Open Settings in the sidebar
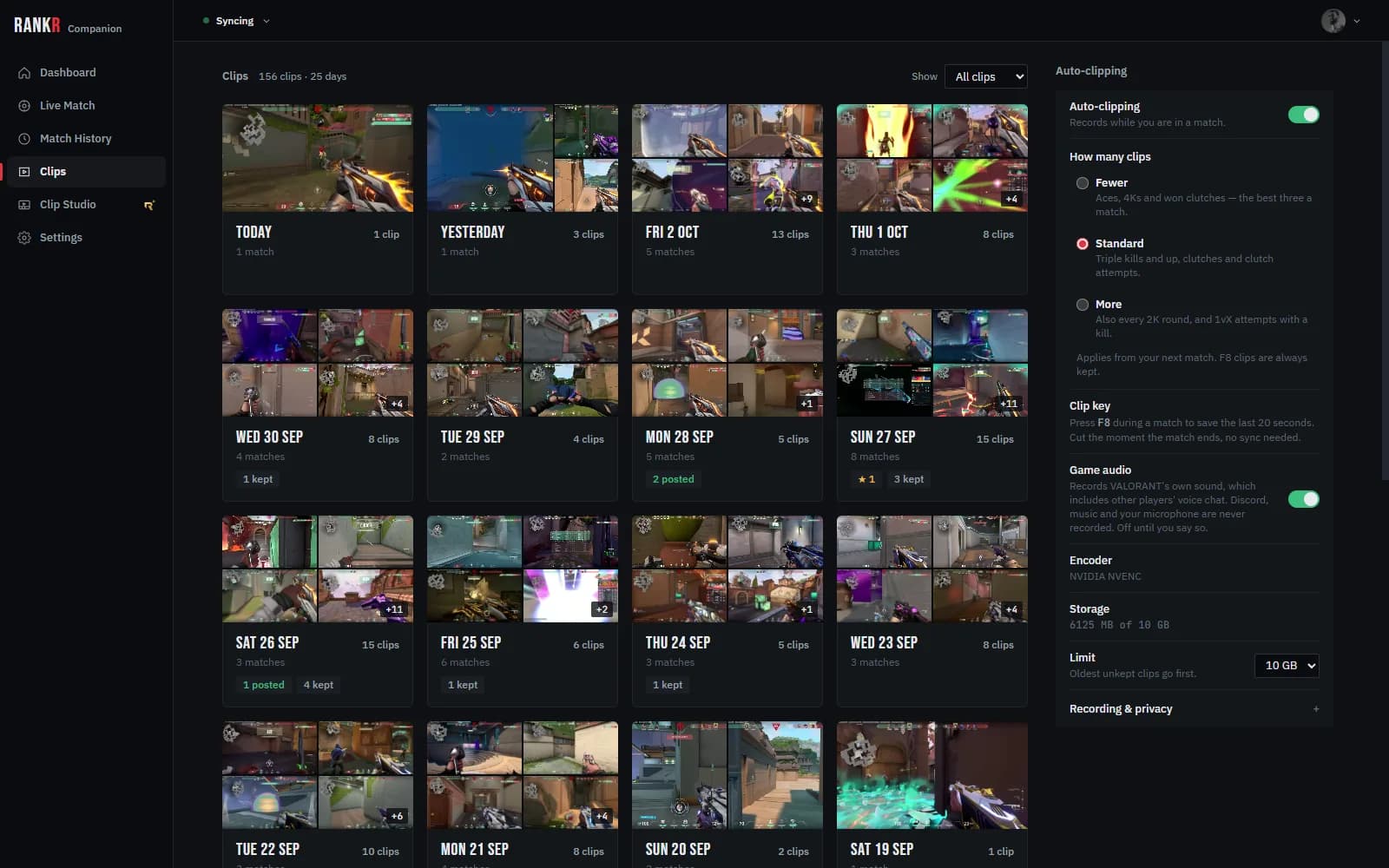The height and width of the screenshot is (868, 1389). (85, 238)
